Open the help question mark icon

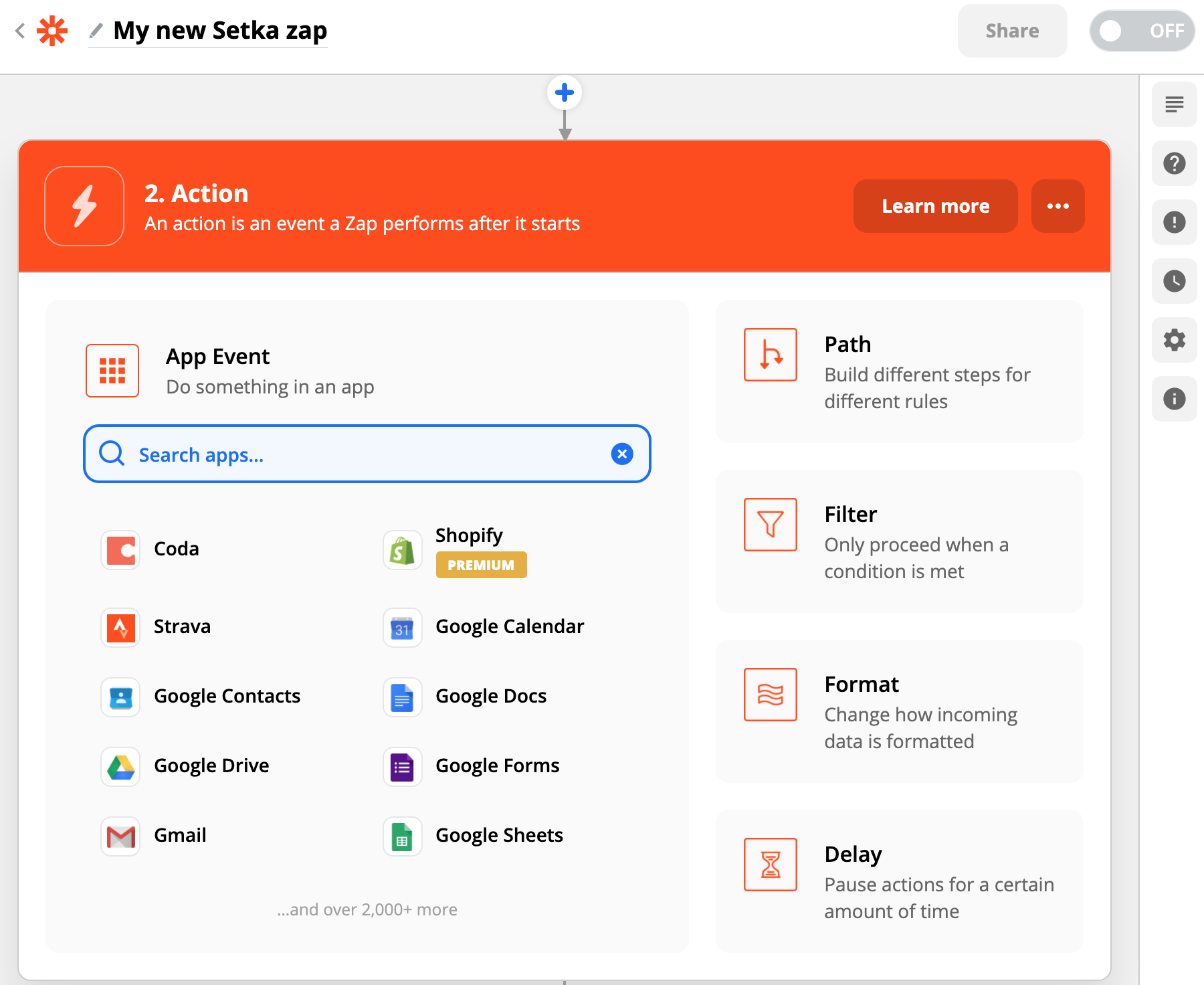pyautogui.click(x=1174, y=163)
